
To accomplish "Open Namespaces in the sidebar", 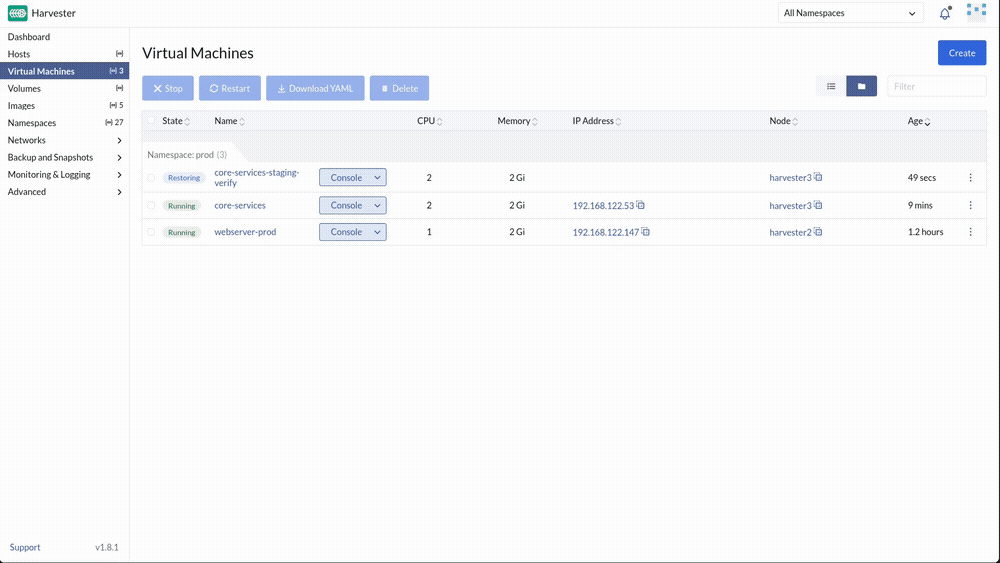I will coord(64,122).
